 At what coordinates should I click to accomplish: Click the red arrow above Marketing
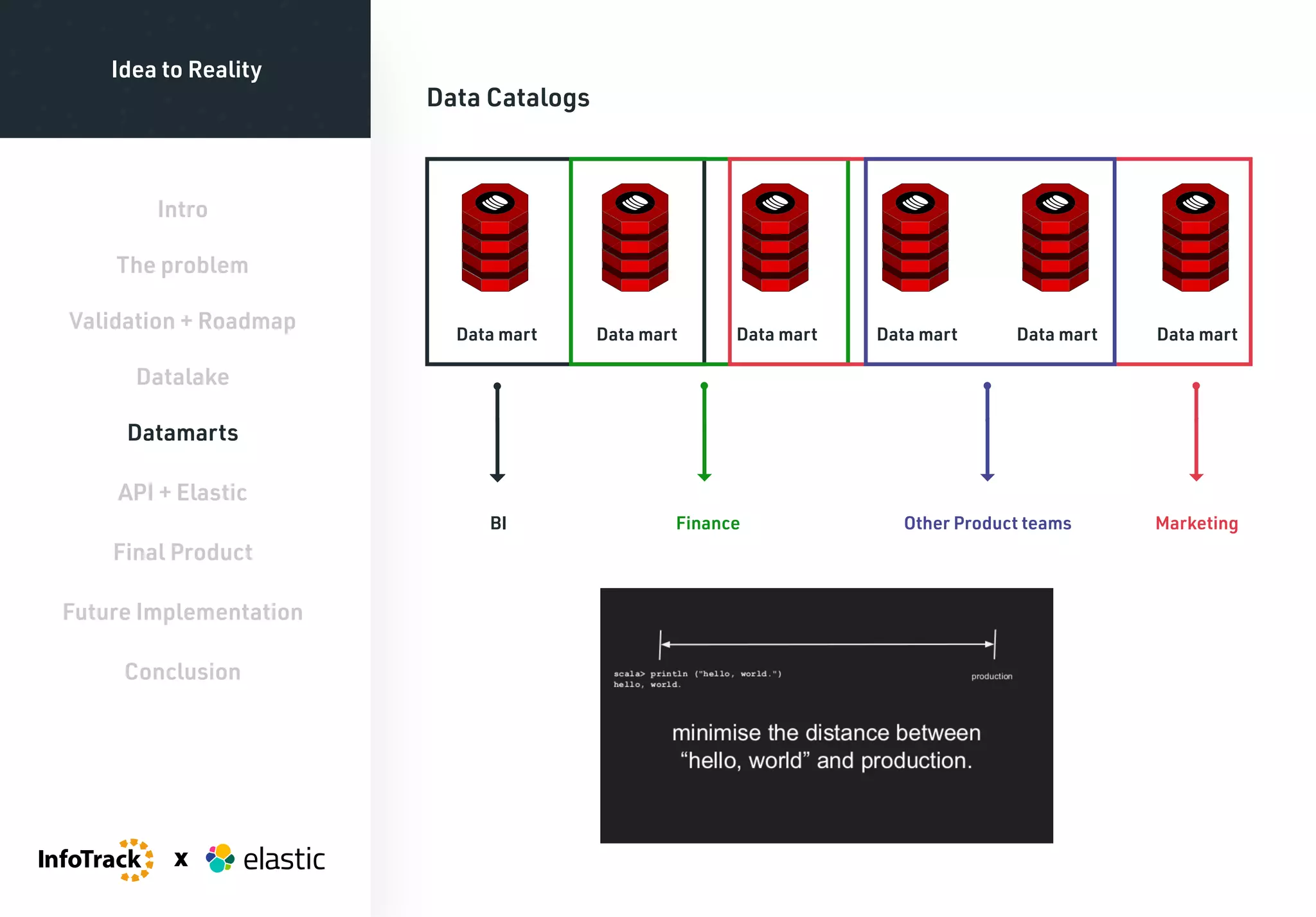(1196, 432)
